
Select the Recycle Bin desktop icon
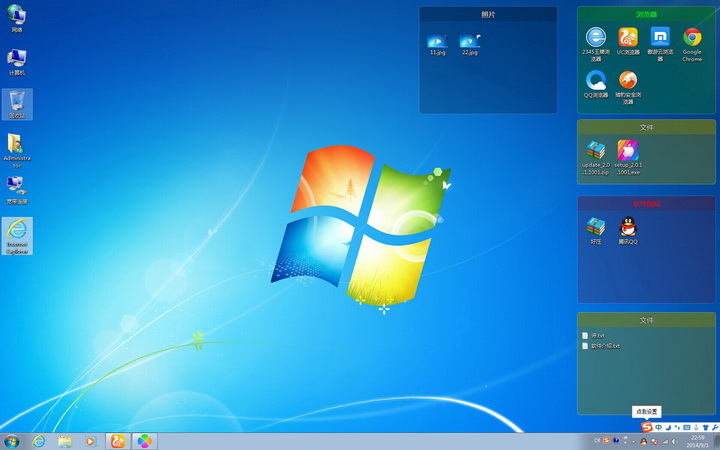point(17,104)
